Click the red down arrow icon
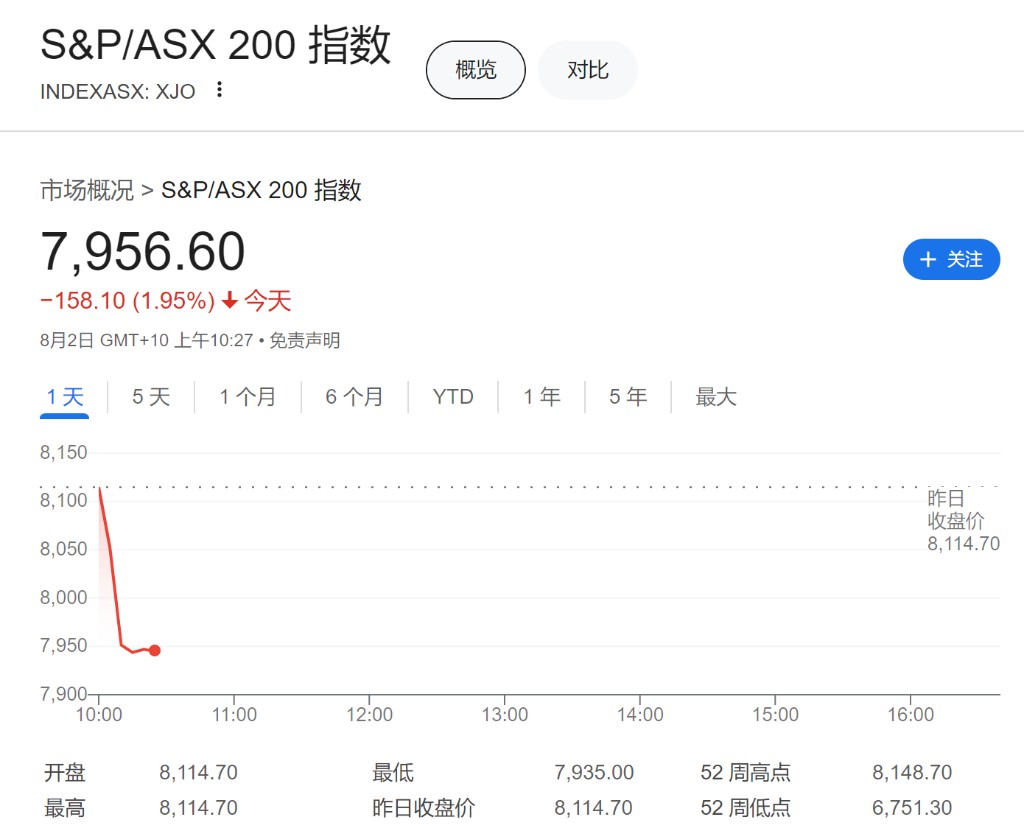 (x=230, y=300)
